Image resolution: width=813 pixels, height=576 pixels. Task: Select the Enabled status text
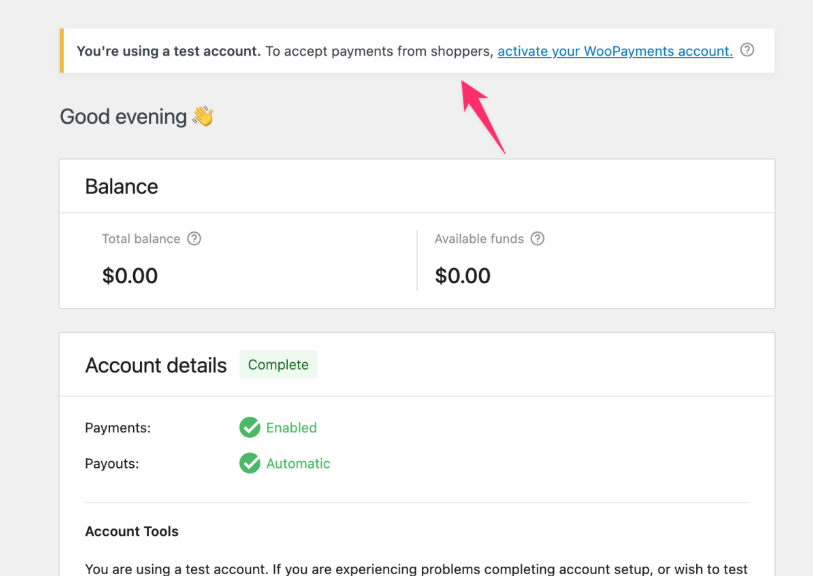click(293, 427)
